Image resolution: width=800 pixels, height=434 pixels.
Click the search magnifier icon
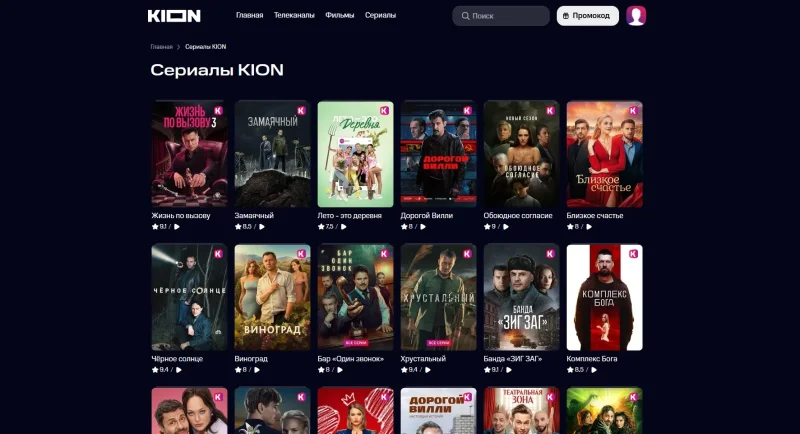click(x=465, y=16)
